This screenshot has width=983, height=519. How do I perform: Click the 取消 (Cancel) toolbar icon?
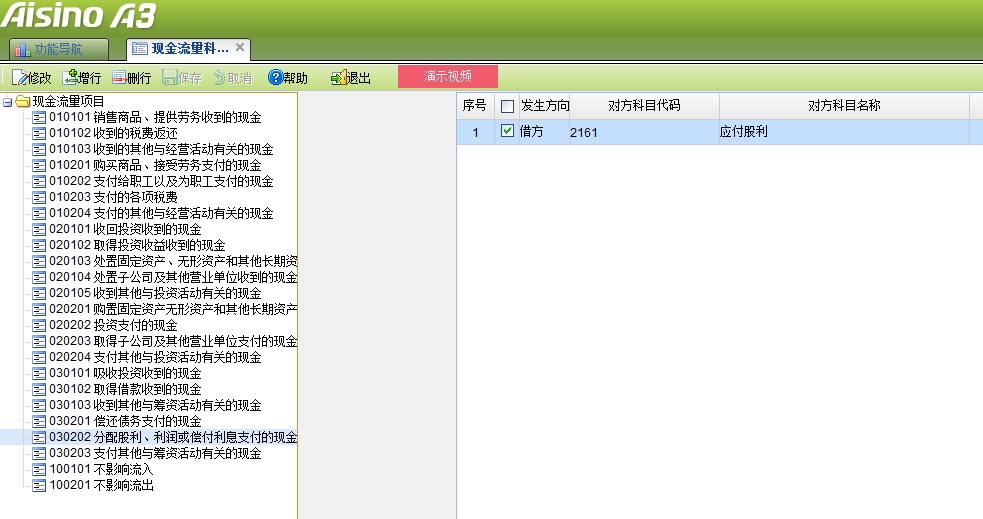click(220, 78)
